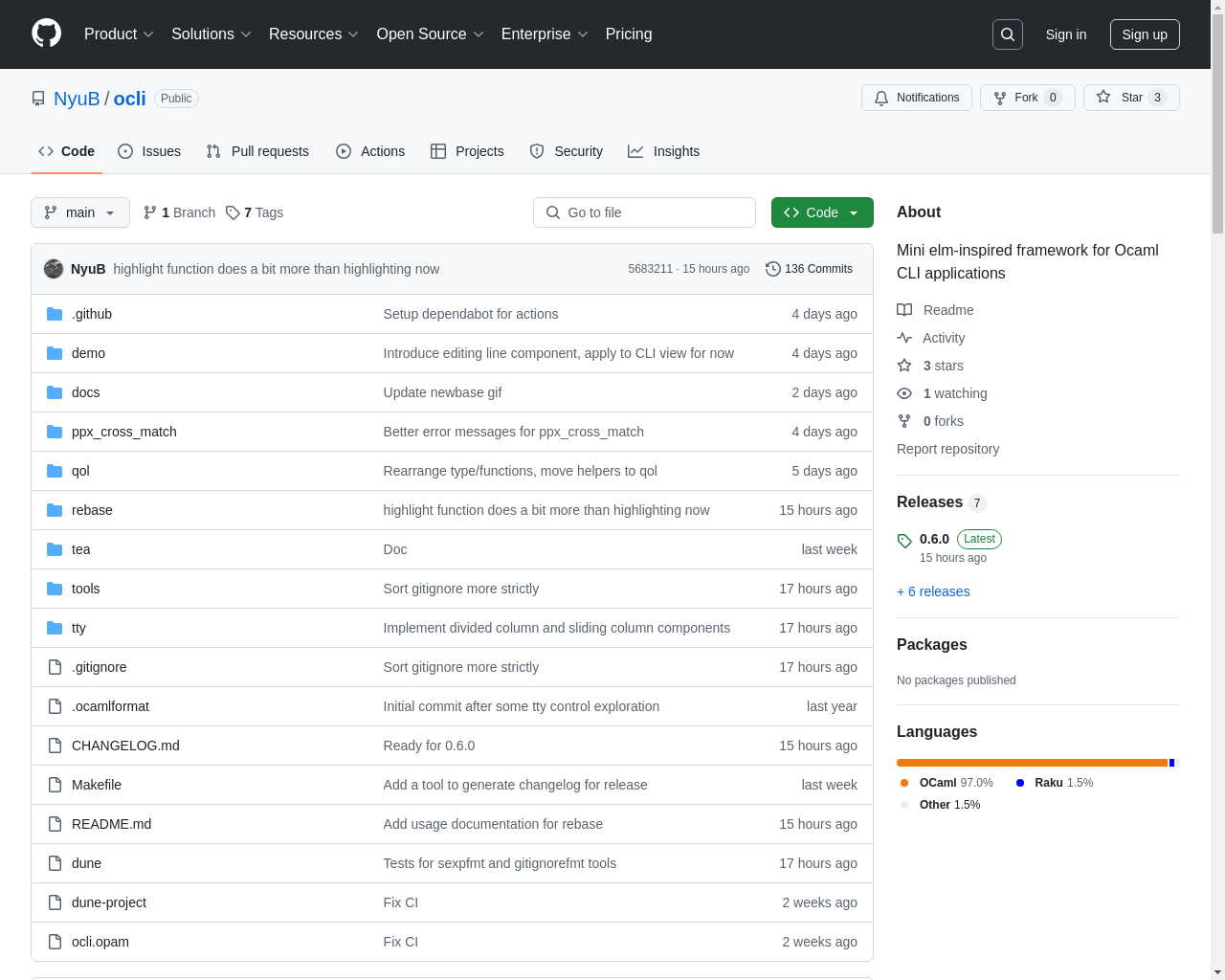The width and height of the screenshot is (1225, 980).
Task: Click the .gitignore file icon
Action: [x=55, y=667]
